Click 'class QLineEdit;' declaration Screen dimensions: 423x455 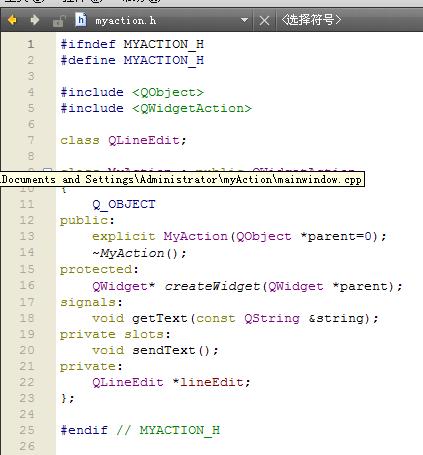(x=123, y=140)
